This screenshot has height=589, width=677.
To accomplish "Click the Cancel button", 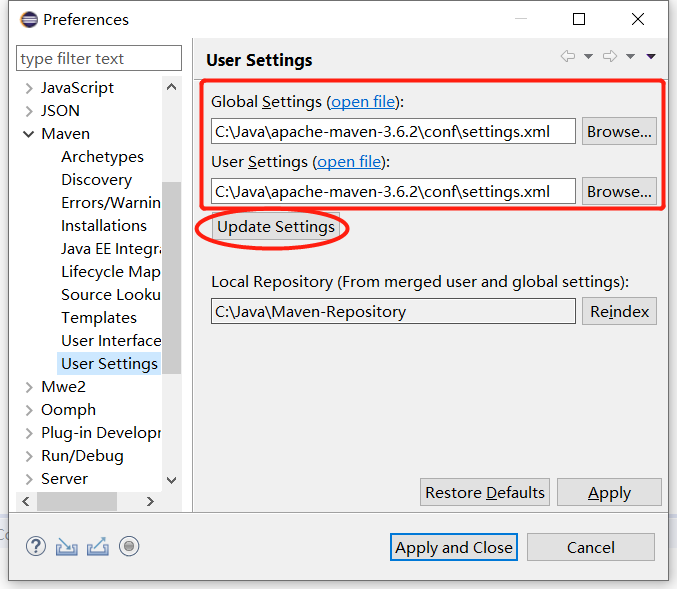I will (591, 548).
